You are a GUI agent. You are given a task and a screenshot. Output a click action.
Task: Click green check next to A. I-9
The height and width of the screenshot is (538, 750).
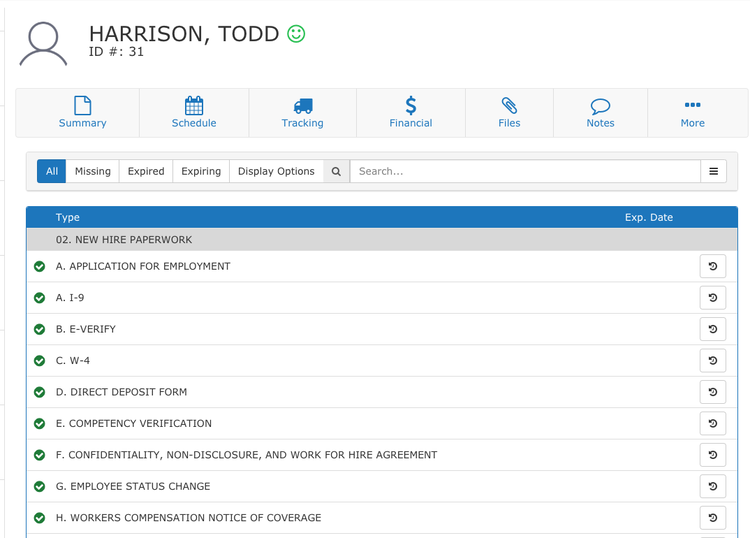pos(40,298)
